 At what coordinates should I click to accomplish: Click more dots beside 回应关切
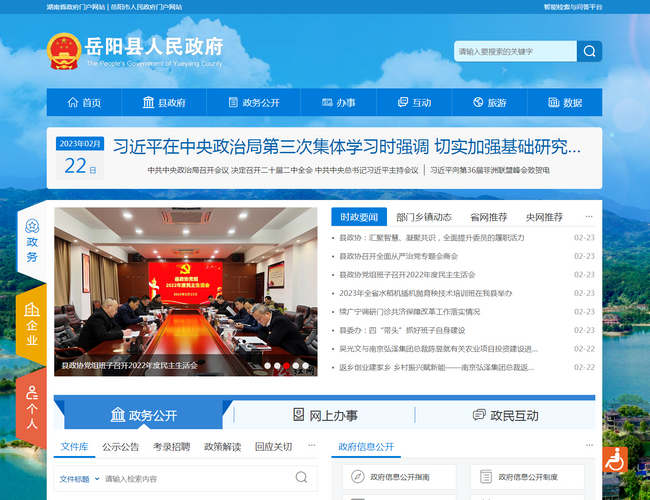click(x=312, y=445)
